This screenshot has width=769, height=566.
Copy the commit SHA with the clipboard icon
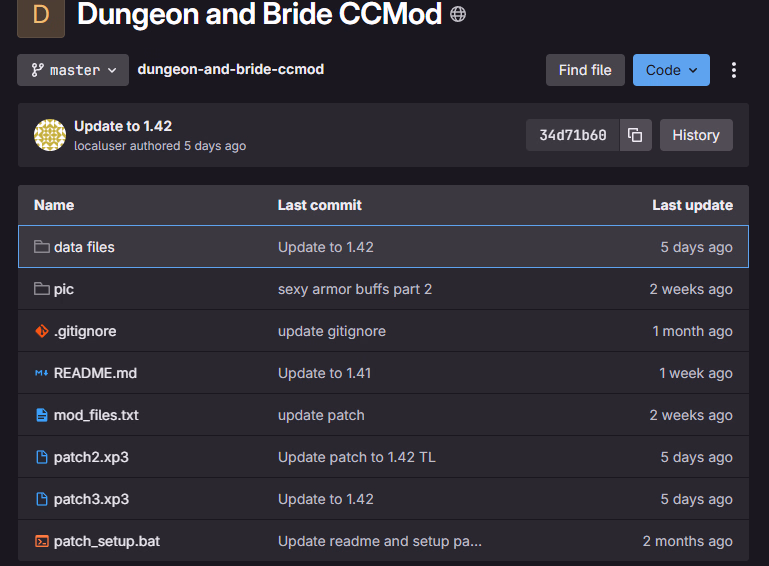[x=635, y=135]
